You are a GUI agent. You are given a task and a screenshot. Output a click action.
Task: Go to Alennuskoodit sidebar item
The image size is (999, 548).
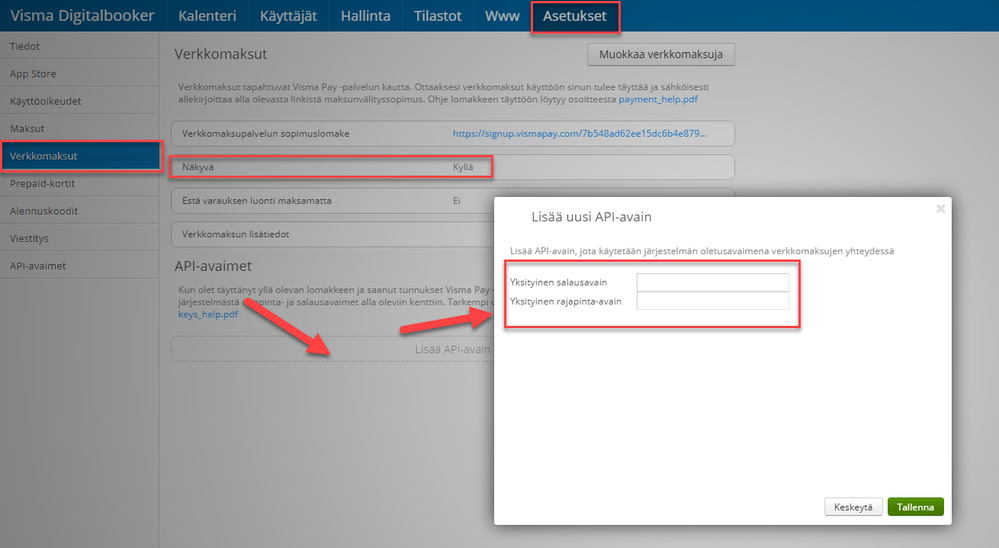pos(79,211)
